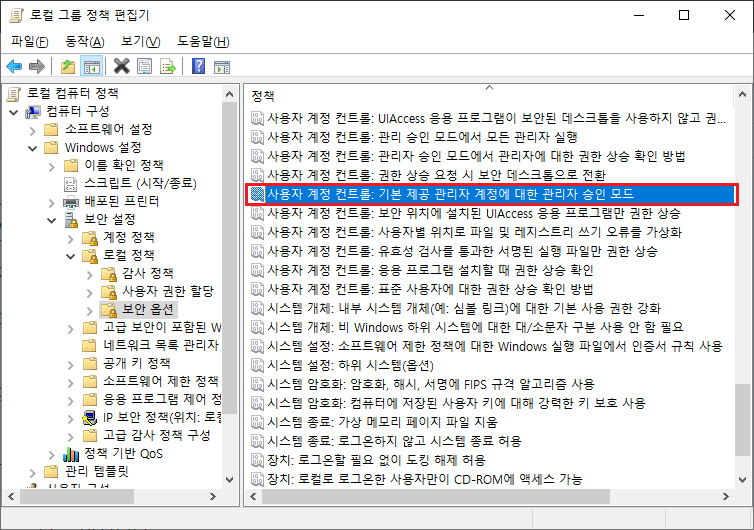Click the Forward arrow toolbar icon

[x=37, y=66]
